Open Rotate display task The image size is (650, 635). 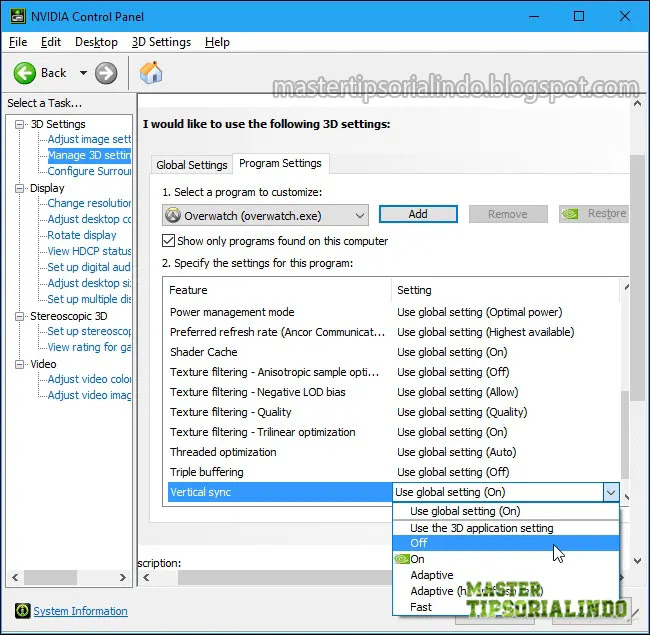point(82,235)
